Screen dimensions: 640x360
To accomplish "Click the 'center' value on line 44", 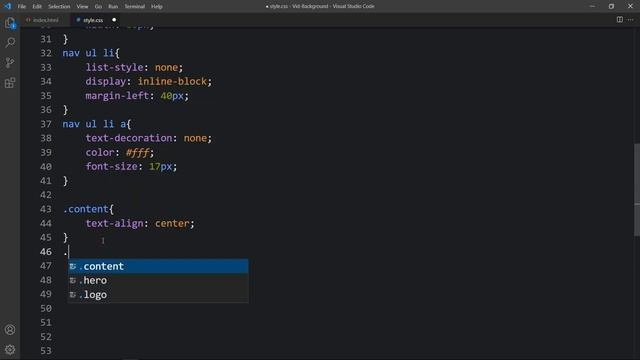I will click(x=172, y=224).
